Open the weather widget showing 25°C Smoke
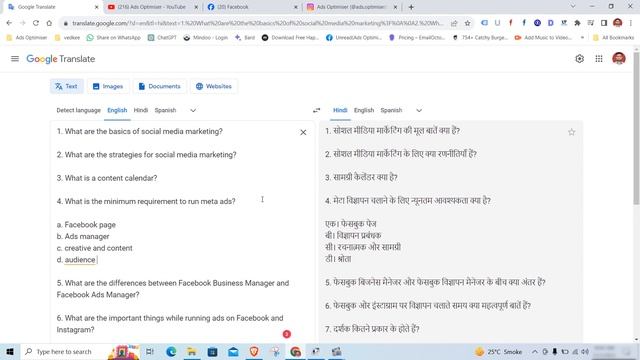This screenshot has width=640, height=360. 499,351
